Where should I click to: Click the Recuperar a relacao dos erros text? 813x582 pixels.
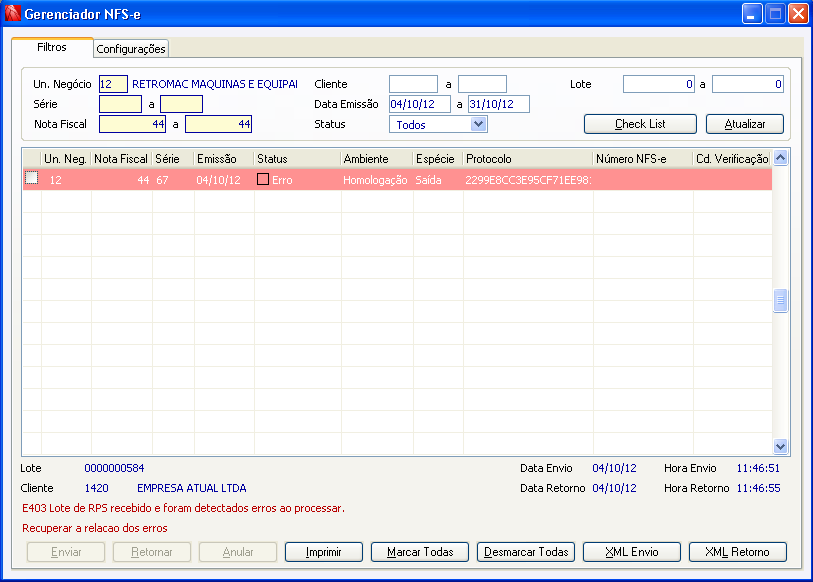tap(94, 528)
